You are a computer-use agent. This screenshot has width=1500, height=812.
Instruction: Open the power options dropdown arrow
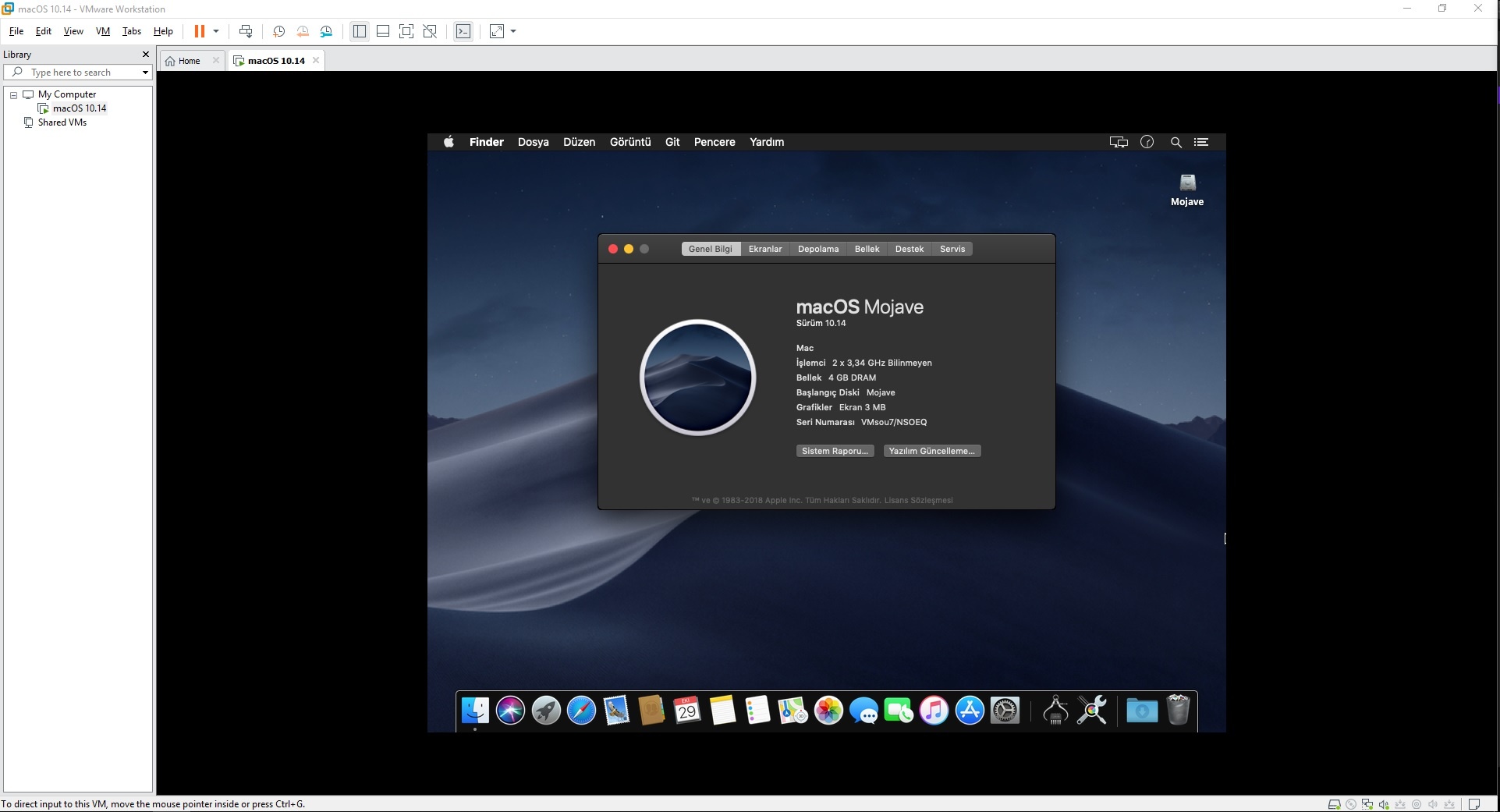point(216,31)
